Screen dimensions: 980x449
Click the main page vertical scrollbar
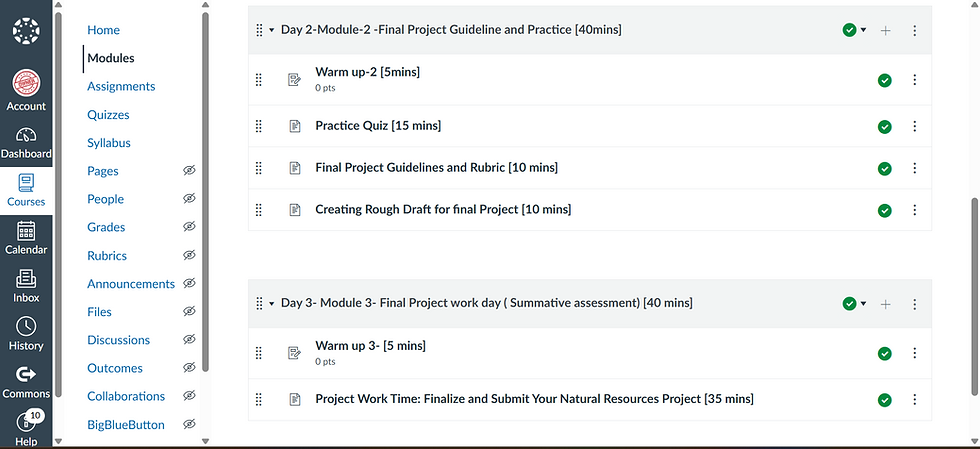(973, 300)
